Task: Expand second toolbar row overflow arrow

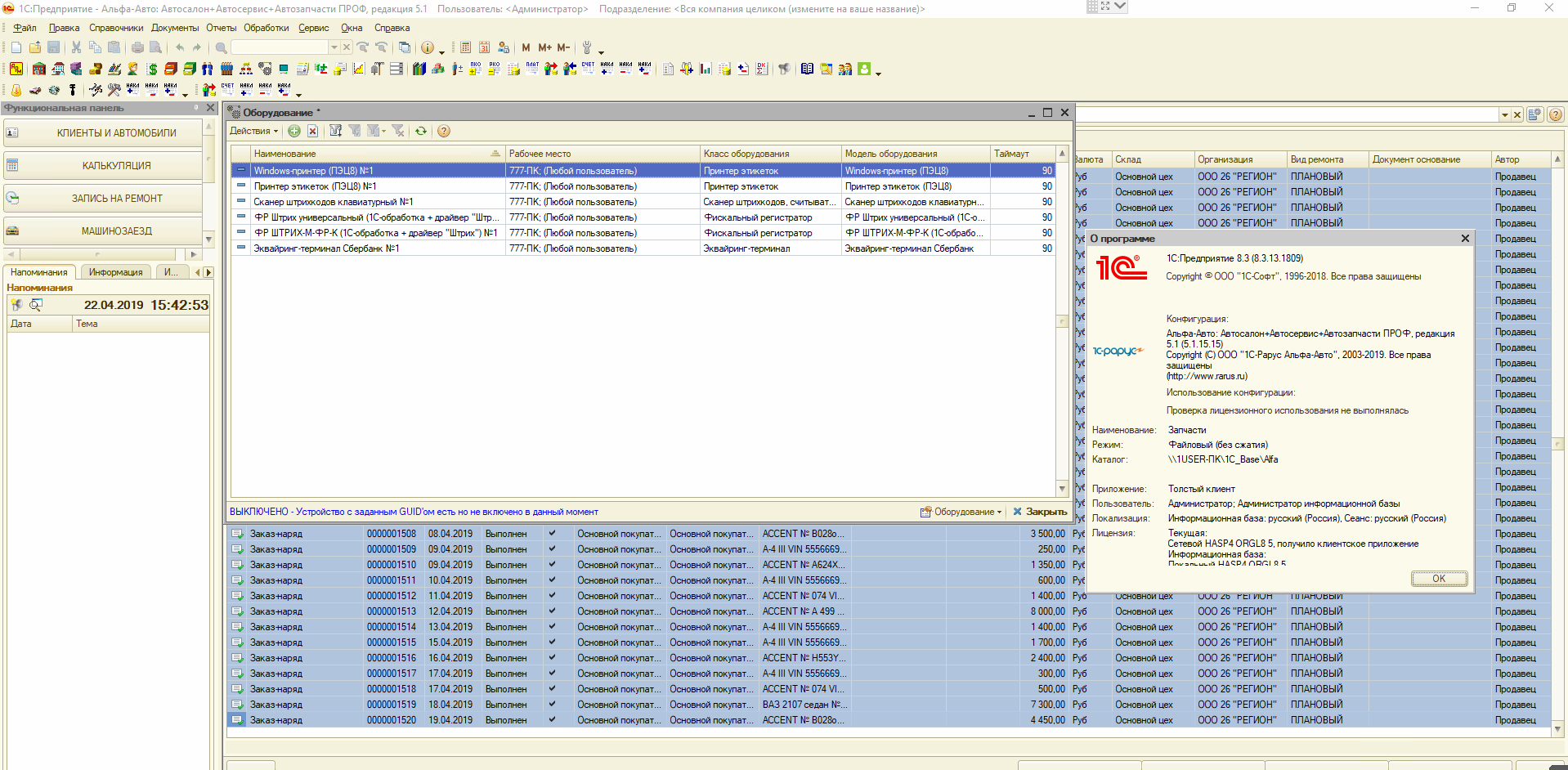Action: pos(878,73)
